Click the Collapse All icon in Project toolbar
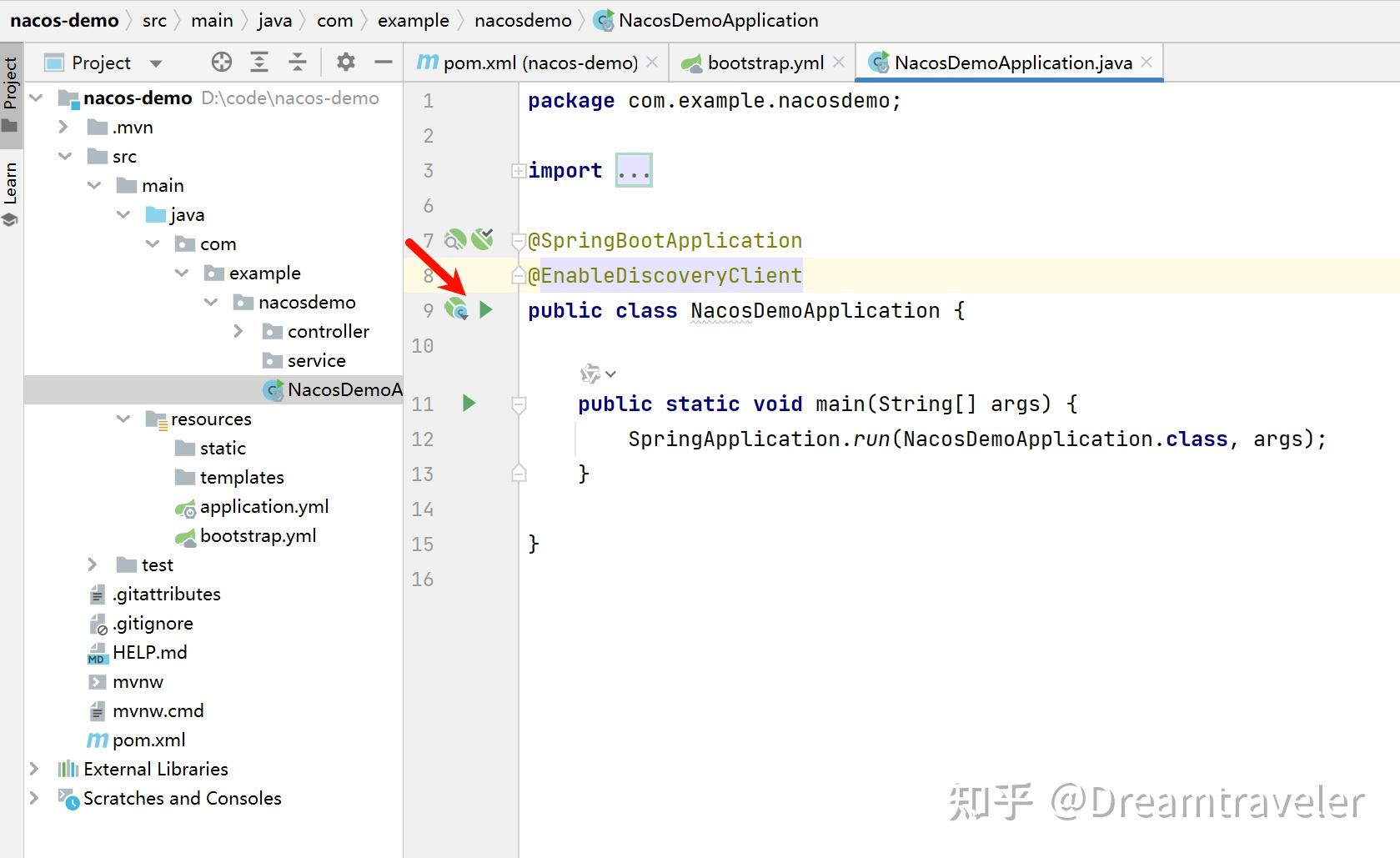Screen dimensions: 1400x858 coord(297,62)
